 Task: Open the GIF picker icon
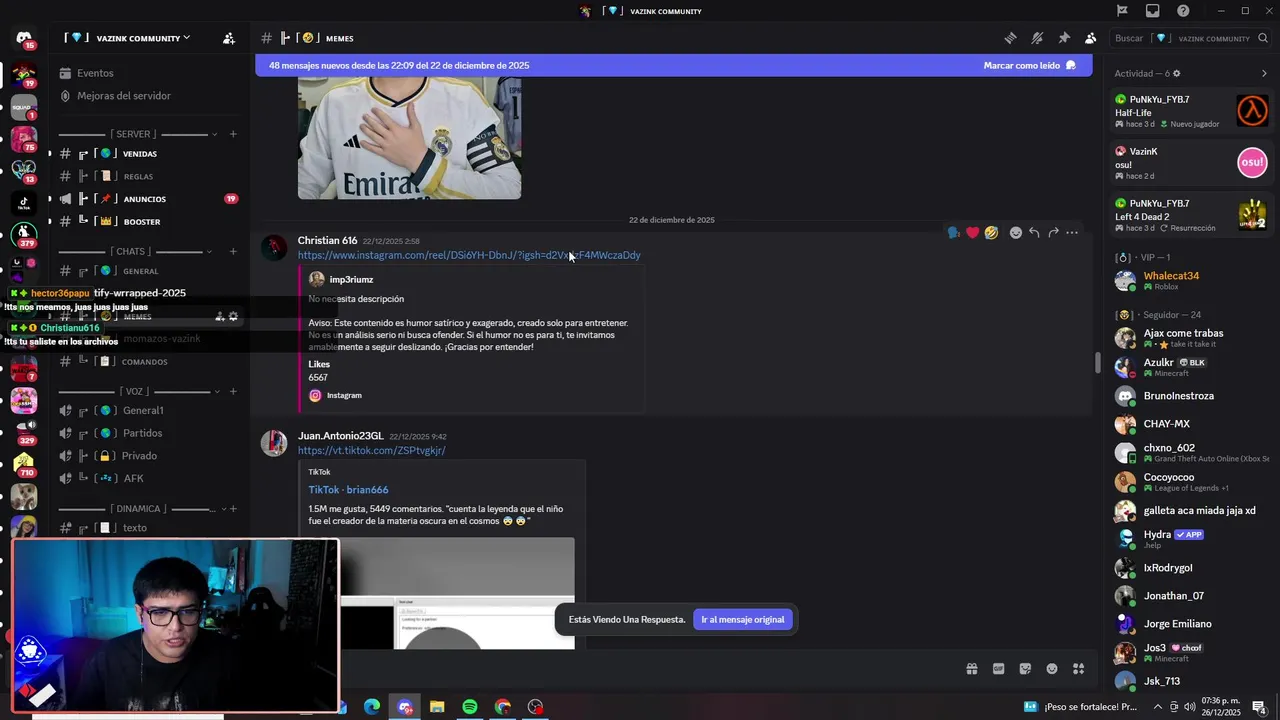[998, 669]
